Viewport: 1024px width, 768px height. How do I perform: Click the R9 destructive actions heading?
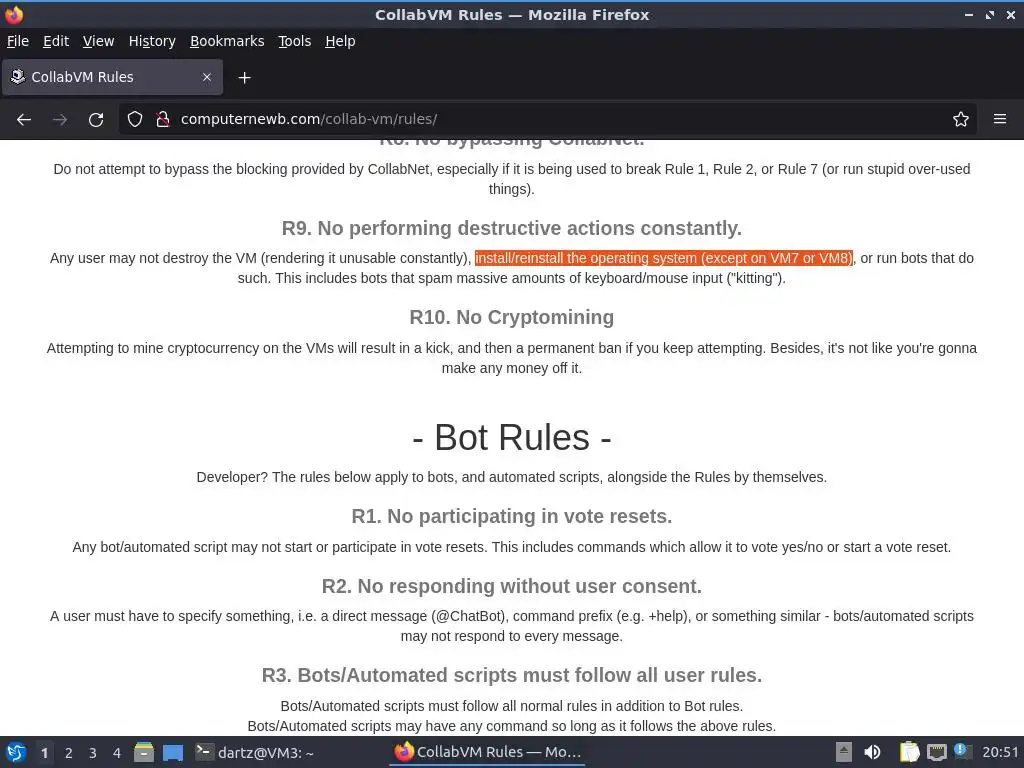click(x=512, y=228)
